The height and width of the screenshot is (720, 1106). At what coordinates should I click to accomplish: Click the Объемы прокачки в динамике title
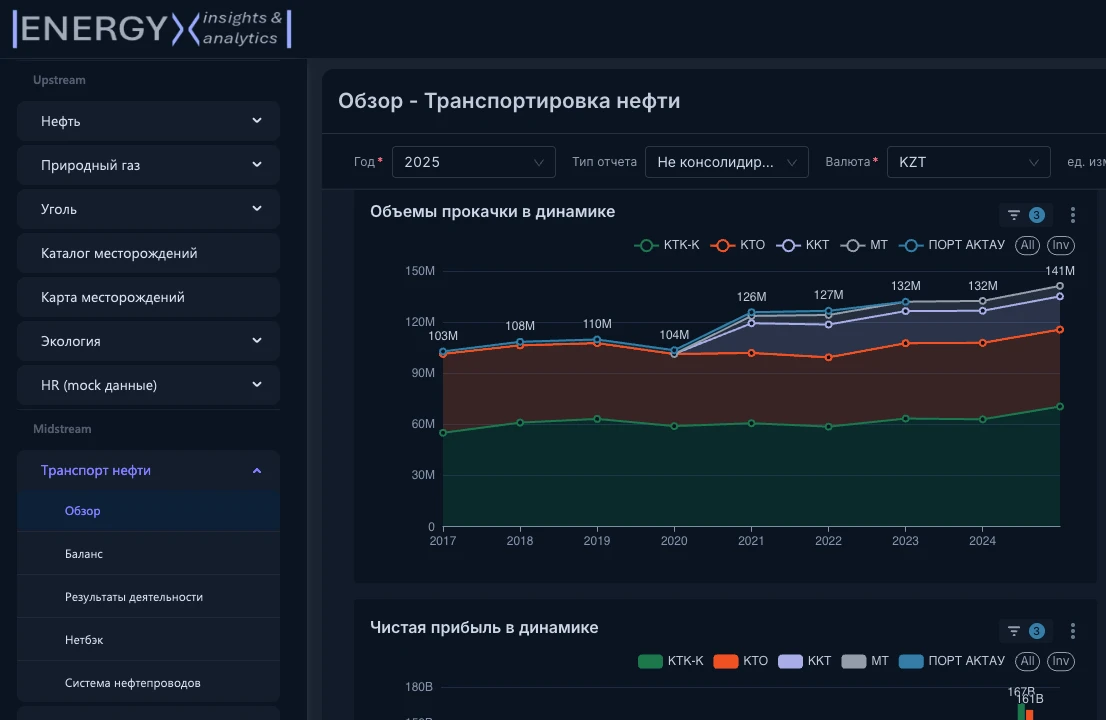coord(492,212)
